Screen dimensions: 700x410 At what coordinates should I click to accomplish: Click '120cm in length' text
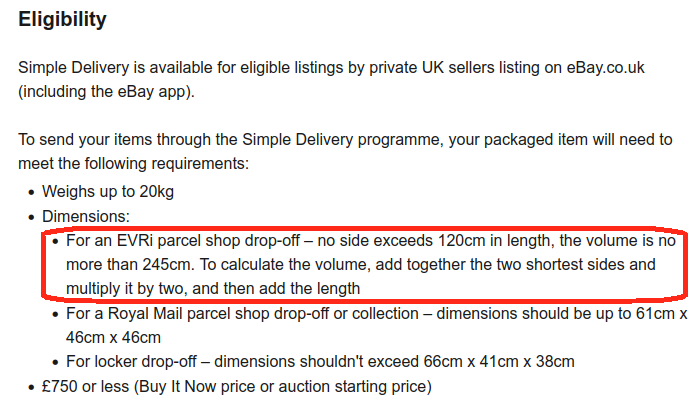pyautogui.click(x=494, y=241)
